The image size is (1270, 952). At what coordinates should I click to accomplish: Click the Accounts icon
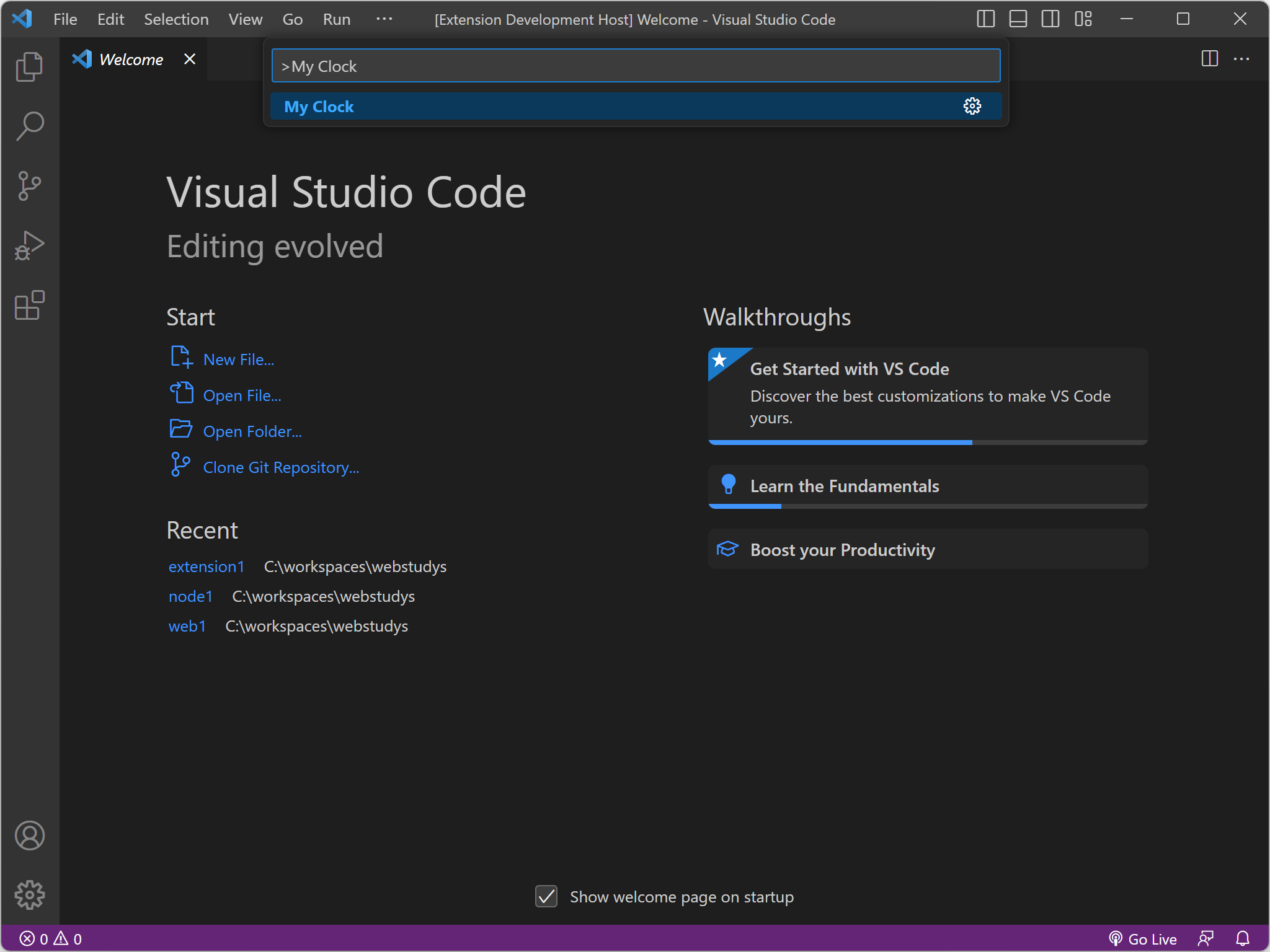click(29, 835)
